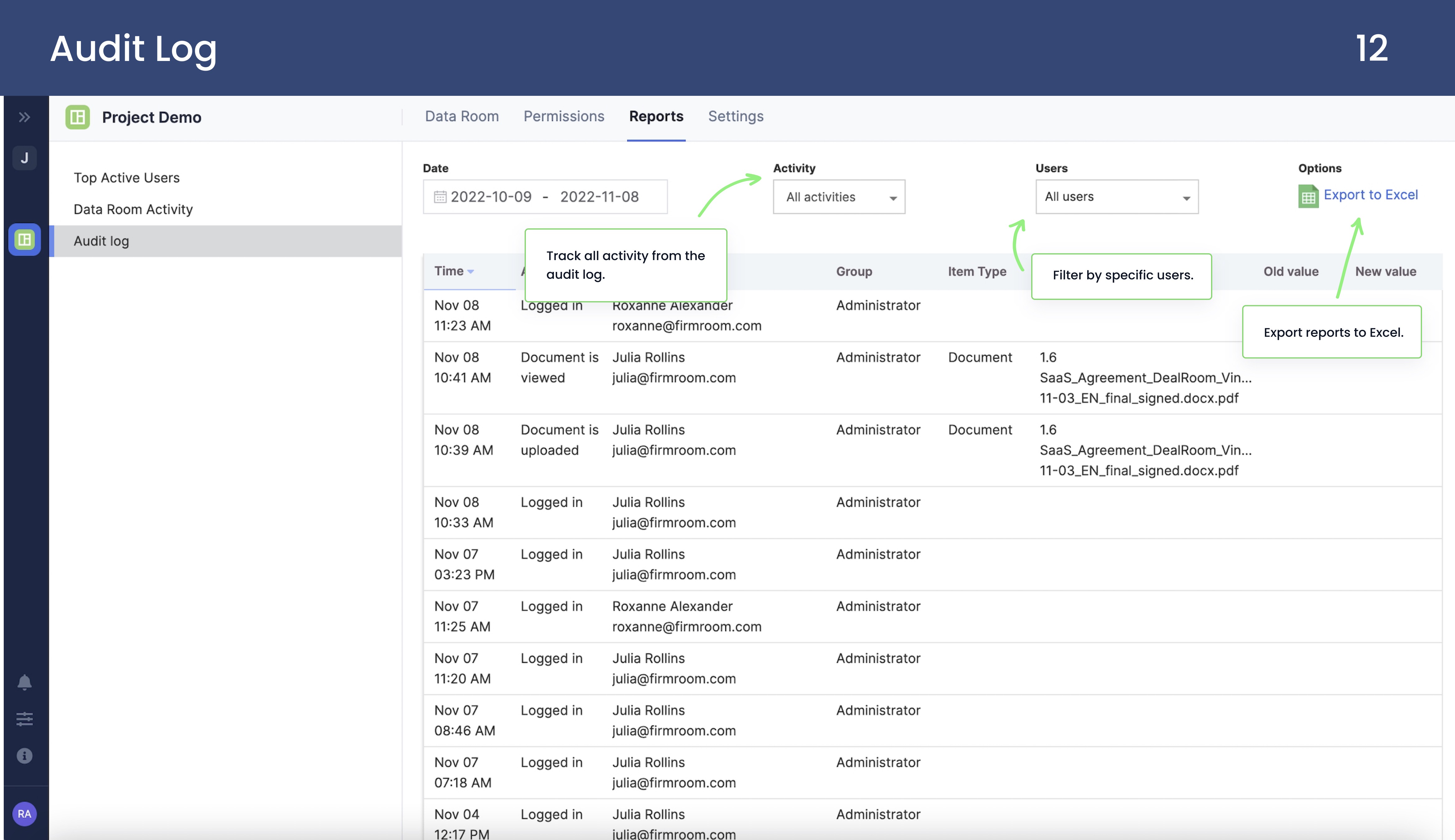
Task: Click the Group column header
Action: pos(854,272)
